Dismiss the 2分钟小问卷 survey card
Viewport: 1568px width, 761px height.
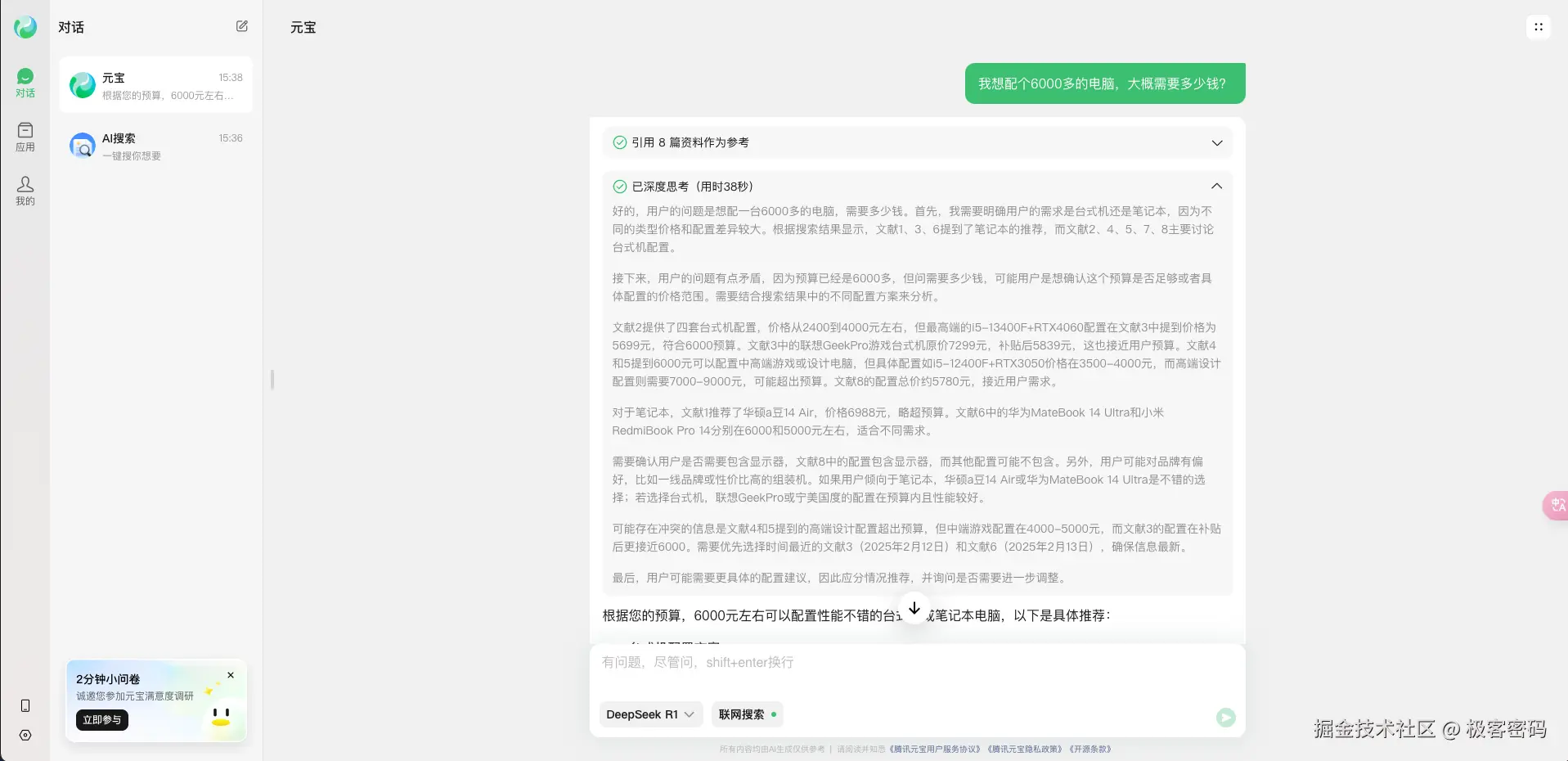pyautogui.click(x=230, y=675)
